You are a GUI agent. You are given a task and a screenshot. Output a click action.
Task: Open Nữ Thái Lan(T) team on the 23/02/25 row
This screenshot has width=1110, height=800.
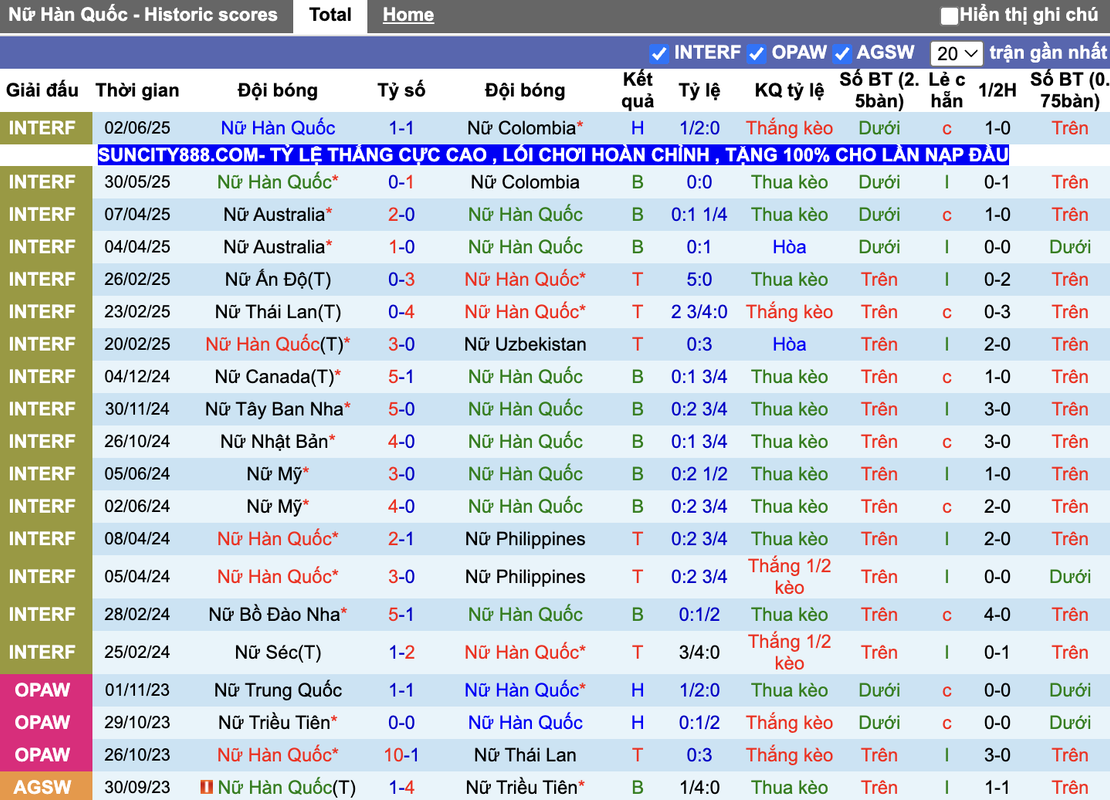pyautogui.click(x=278, y=312)
